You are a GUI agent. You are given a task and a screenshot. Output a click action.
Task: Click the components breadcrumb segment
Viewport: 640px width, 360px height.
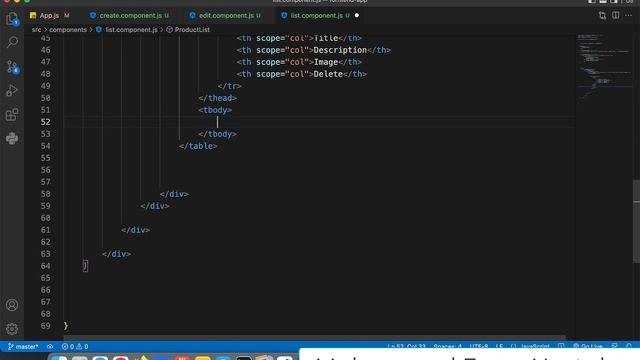[68, 30]
